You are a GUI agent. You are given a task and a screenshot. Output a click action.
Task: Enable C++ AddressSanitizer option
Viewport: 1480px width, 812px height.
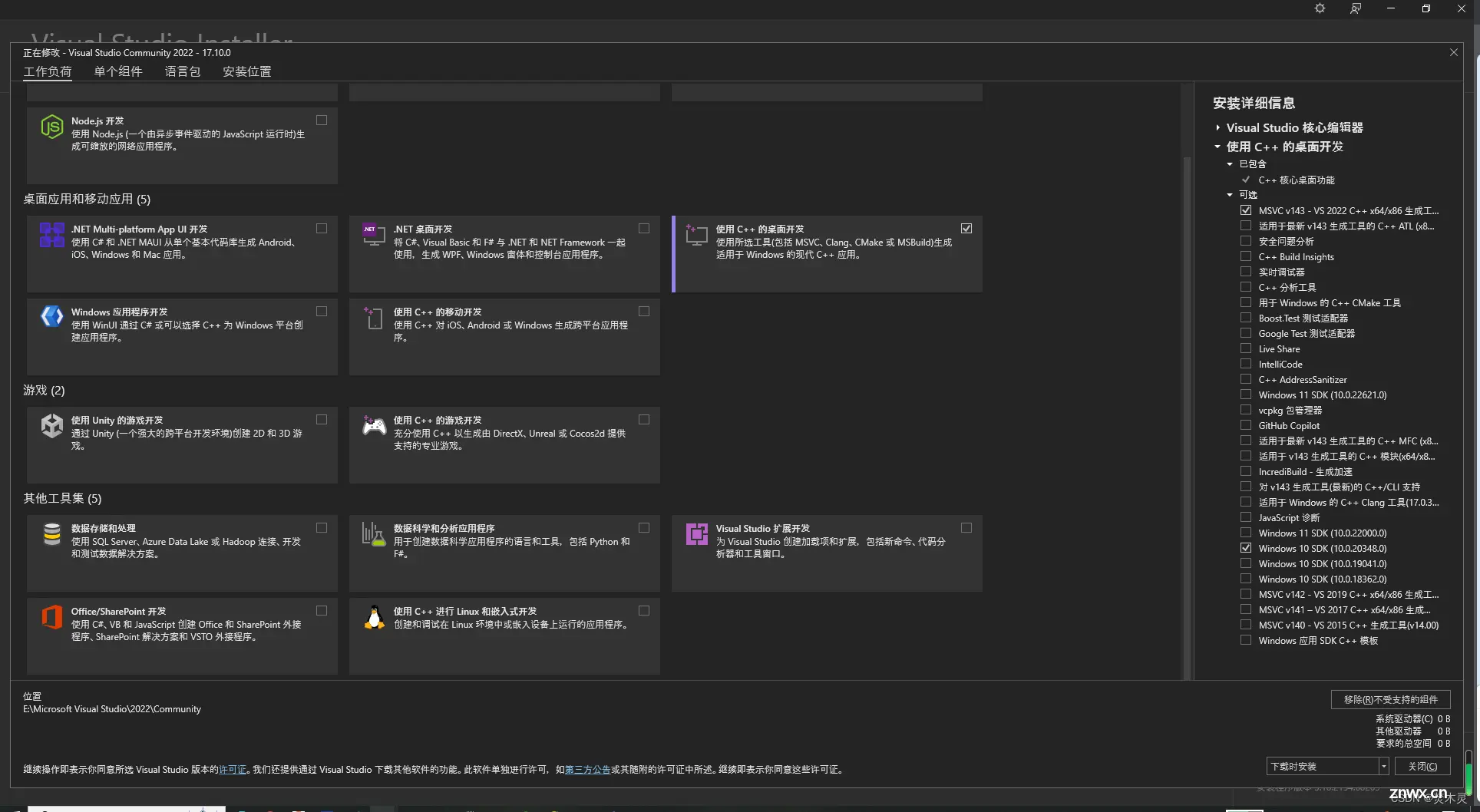pyautogui.click(x=1246, y=379)
